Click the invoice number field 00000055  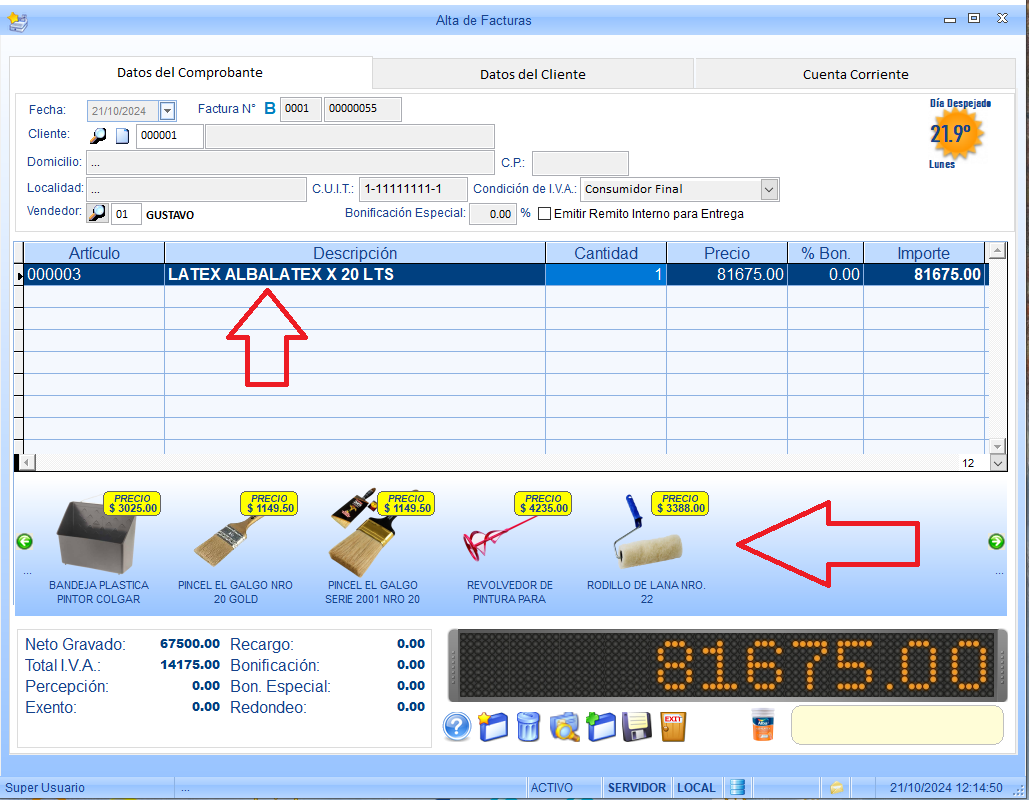[362, 109]
